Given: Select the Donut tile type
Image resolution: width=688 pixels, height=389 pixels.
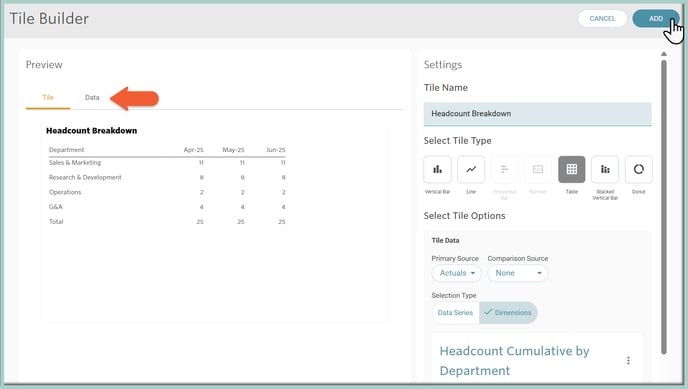Looking at the screenshot, I should pyautogui.click(x=638, y=169).
